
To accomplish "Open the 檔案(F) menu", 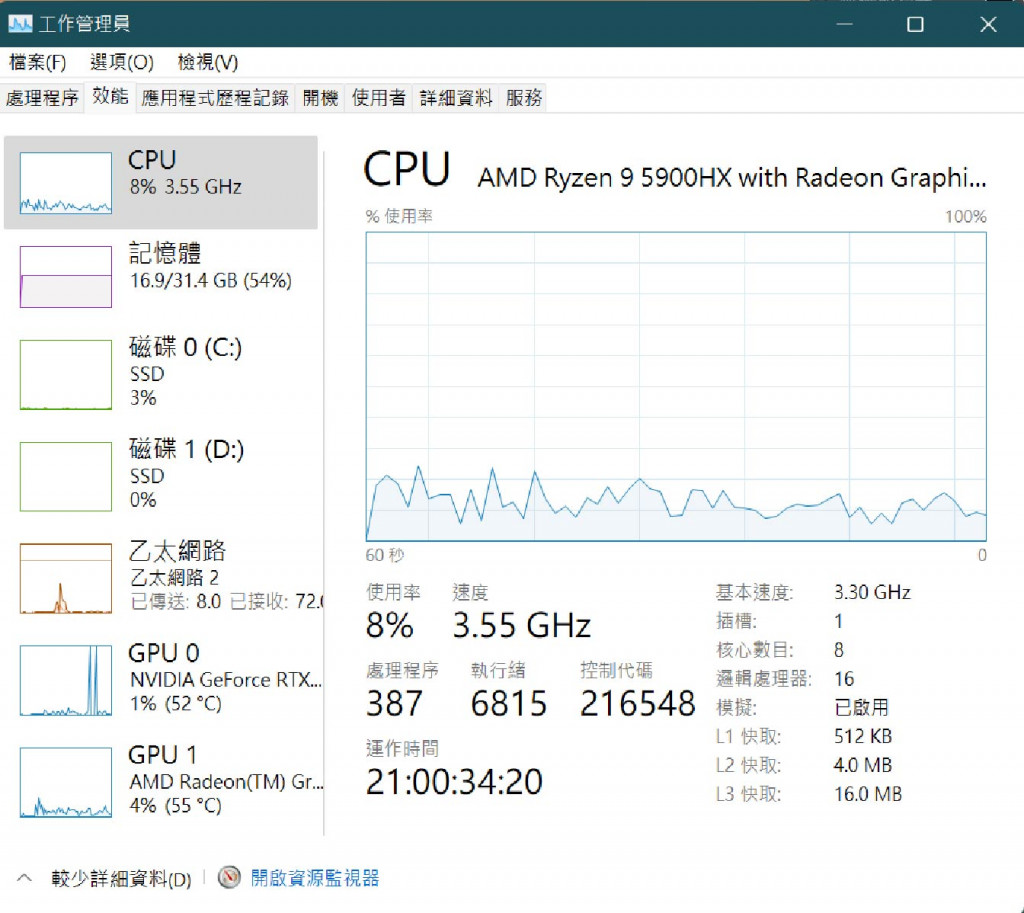I will point(37,62).
